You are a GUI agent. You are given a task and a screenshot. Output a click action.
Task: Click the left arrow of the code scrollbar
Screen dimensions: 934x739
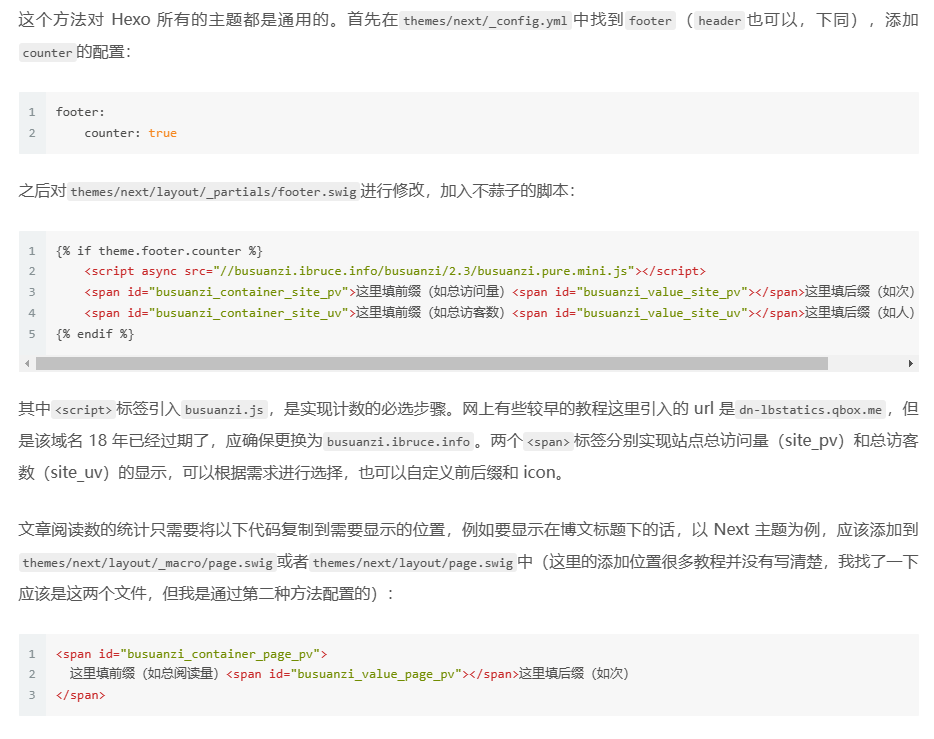[27, 364]
